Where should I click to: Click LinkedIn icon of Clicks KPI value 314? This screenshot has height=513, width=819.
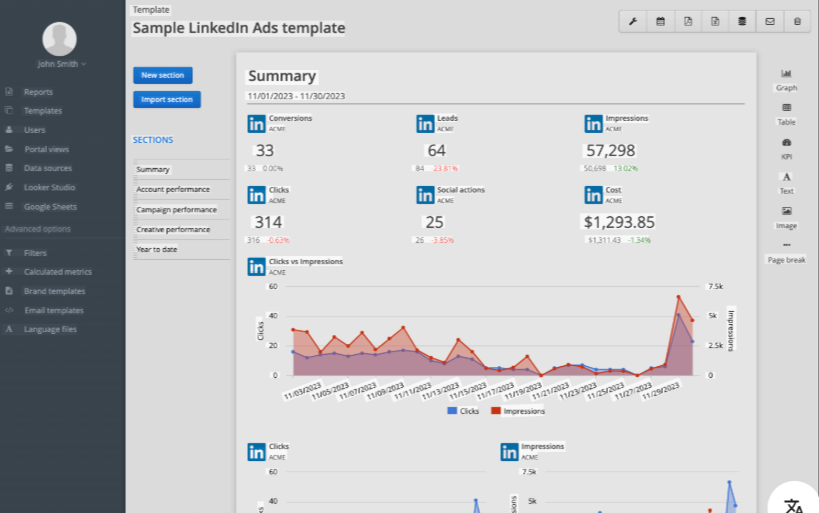click(256, 195)
